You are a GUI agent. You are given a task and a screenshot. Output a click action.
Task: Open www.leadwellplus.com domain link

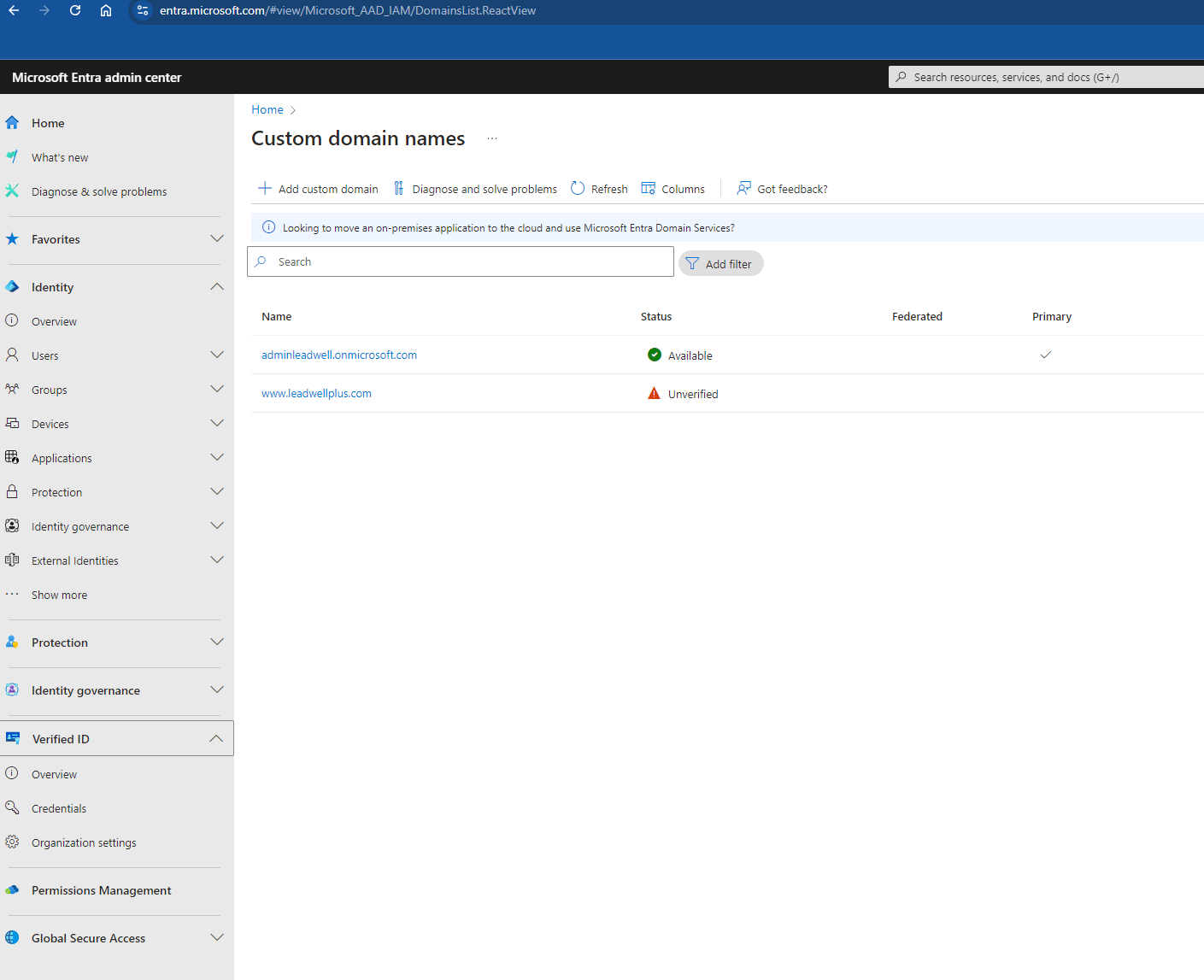(x=316, y=393)
